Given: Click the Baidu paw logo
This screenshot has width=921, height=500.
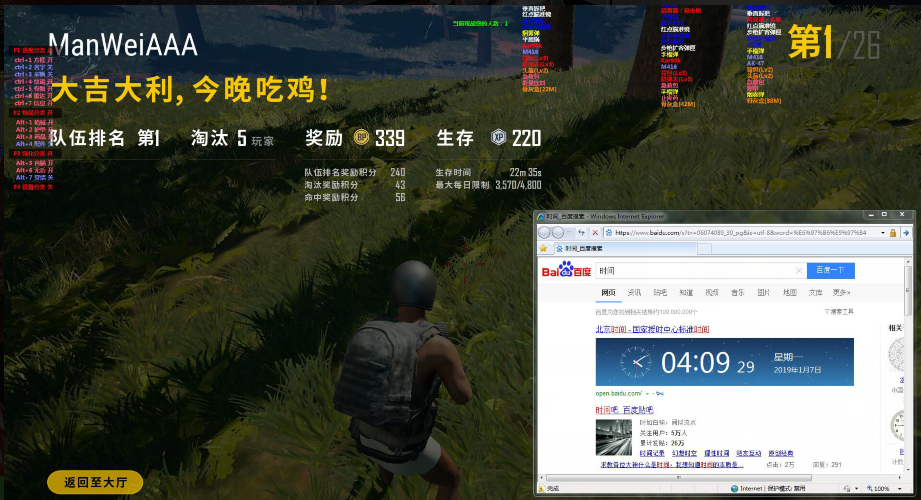Looking at the screenshot, I should 566,270.
